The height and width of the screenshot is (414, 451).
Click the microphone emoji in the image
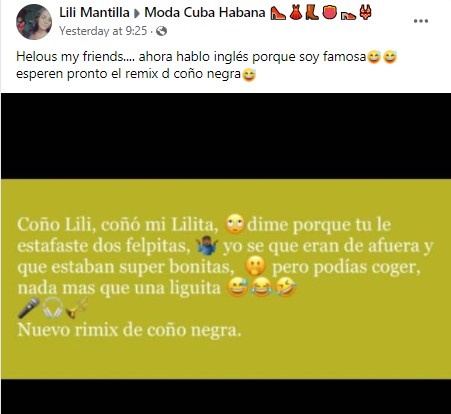tap(29, 308)
